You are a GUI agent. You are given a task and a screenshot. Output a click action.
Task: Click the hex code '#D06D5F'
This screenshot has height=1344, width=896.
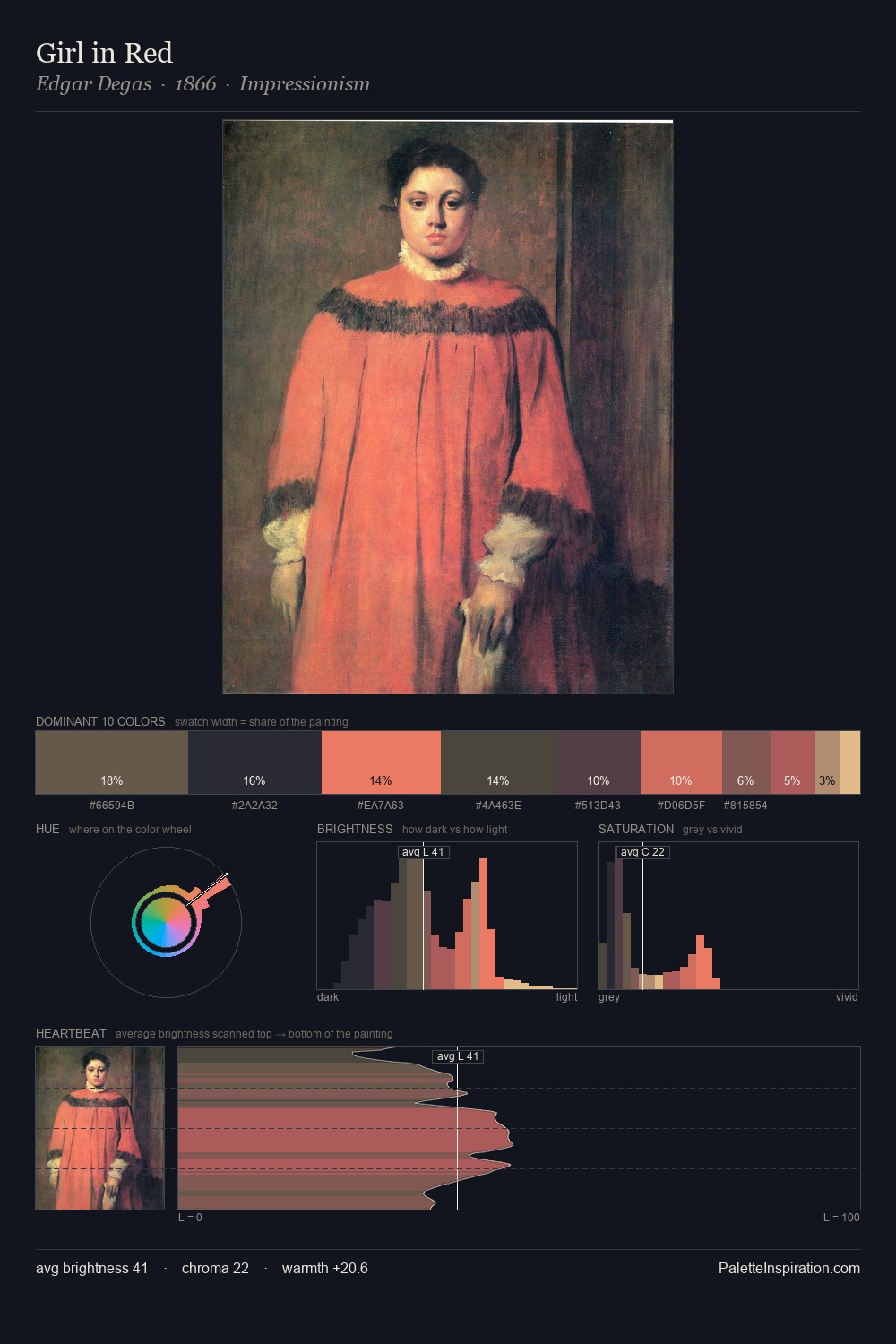click(681, 806)
